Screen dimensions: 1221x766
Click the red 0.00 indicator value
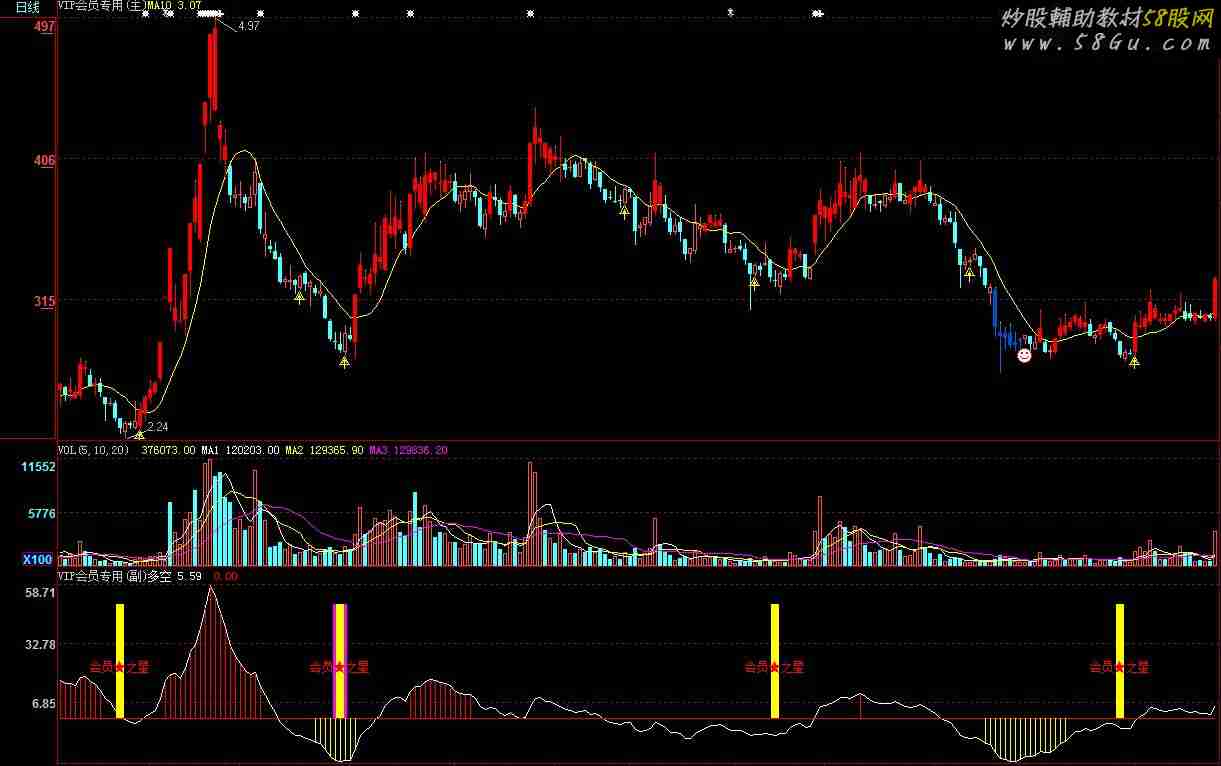click(225, 577)
